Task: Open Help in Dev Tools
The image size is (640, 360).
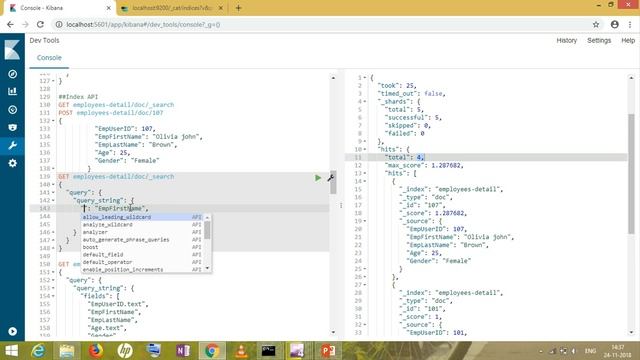Action: coord(628,40)
